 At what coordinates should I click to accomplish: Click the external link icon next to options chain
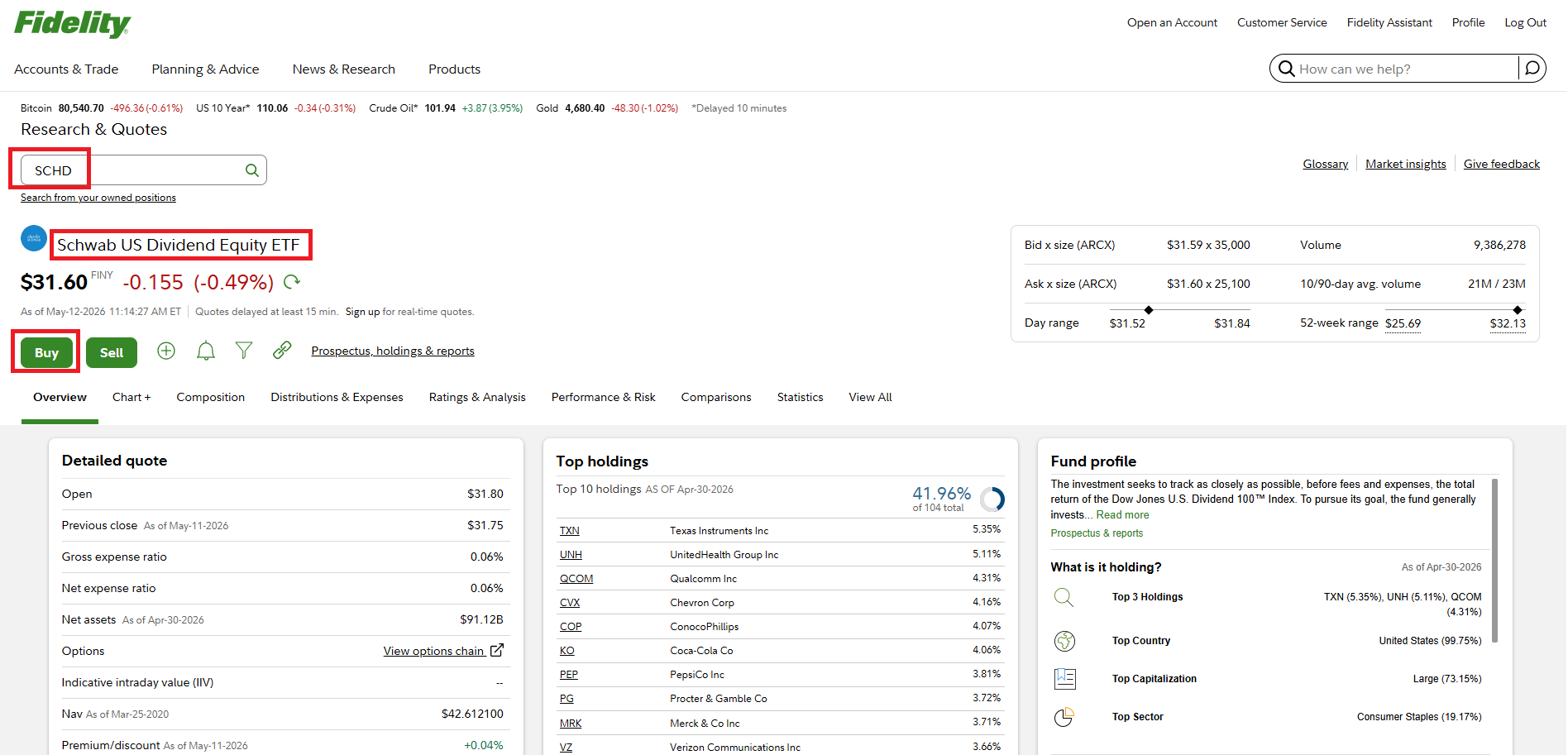tap(497, 650)
